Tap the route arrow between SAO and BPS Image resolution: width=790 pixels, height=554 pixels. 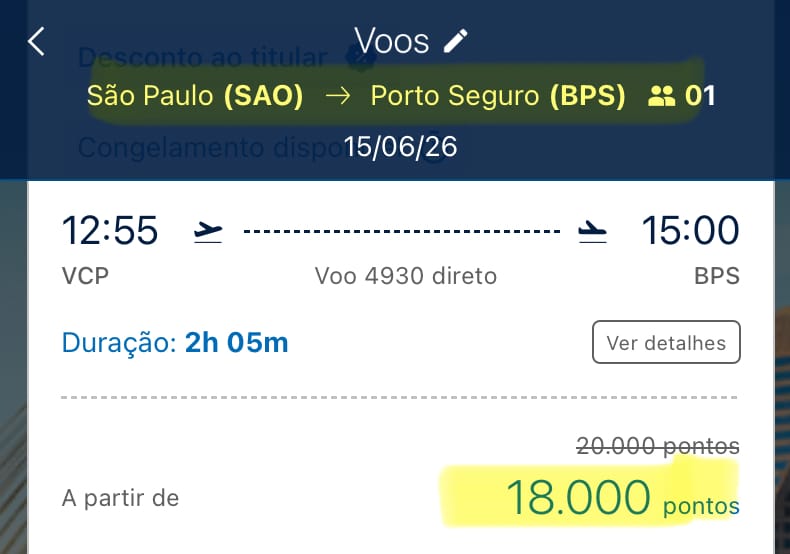[337, 96]
